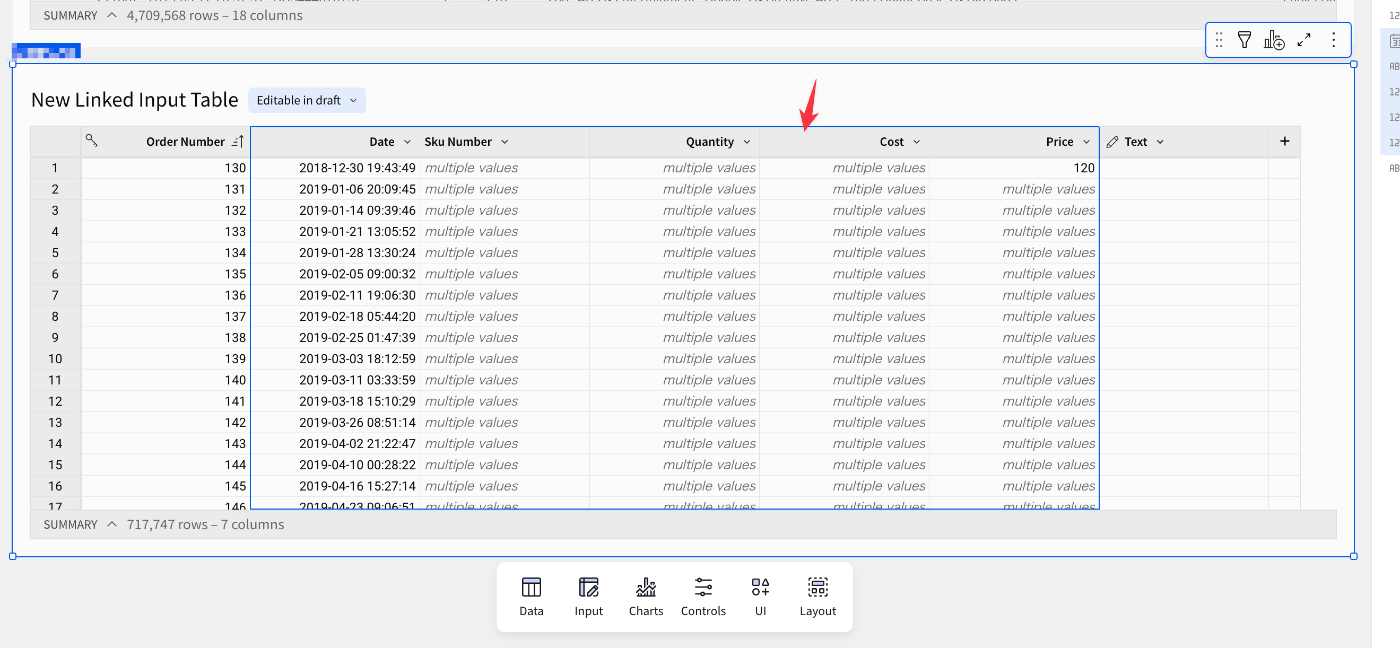Click date cell 2019-03-11 03:33:59
Viewport: 1400px width, 648px height.
point(335,380)
